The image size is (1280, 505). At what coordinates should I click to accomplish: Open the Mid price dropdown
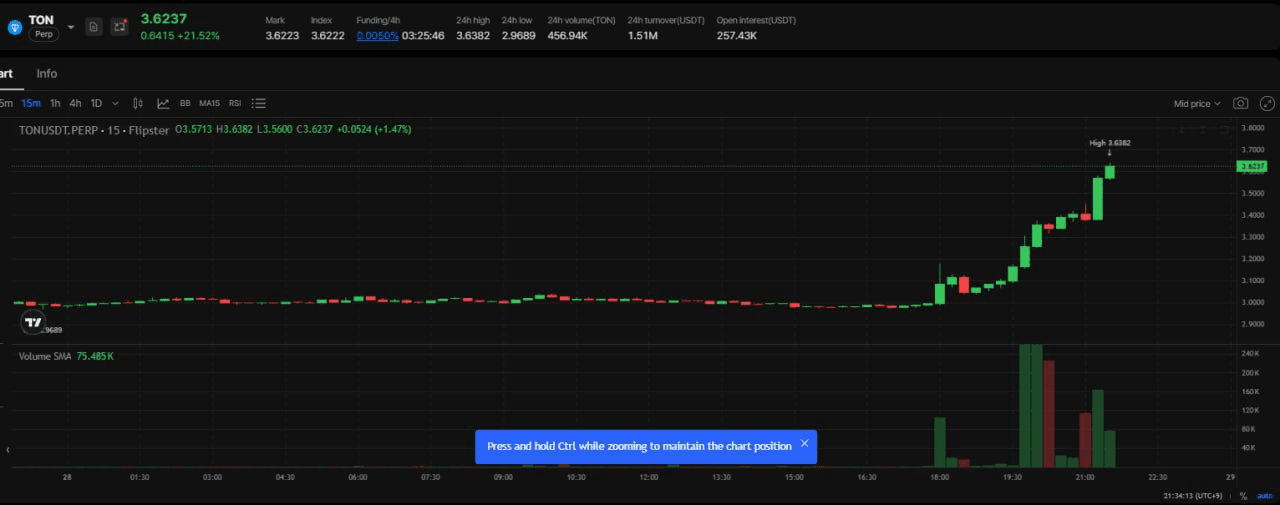tap(1197, 103)
